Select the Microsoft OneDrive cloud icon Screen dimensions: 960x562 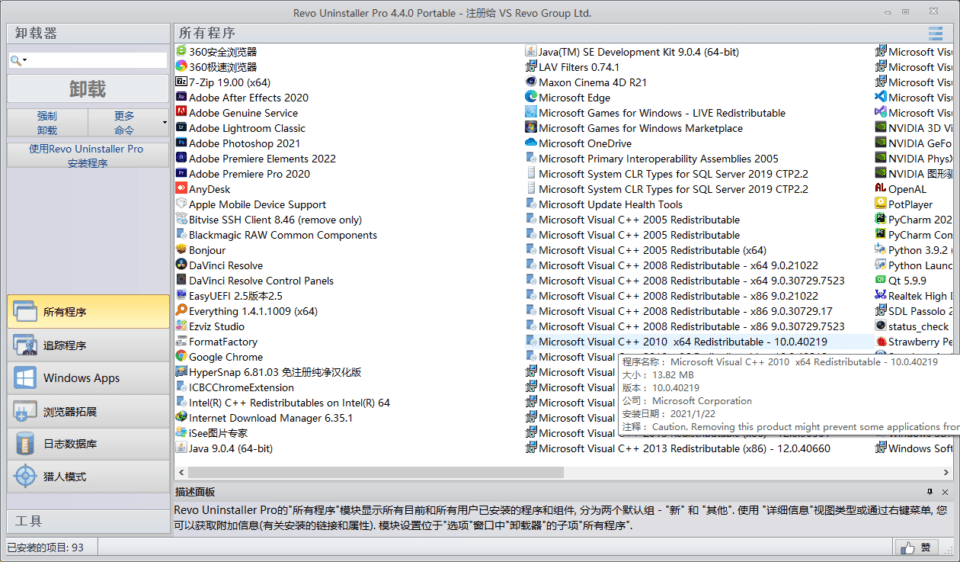[531, 143]
